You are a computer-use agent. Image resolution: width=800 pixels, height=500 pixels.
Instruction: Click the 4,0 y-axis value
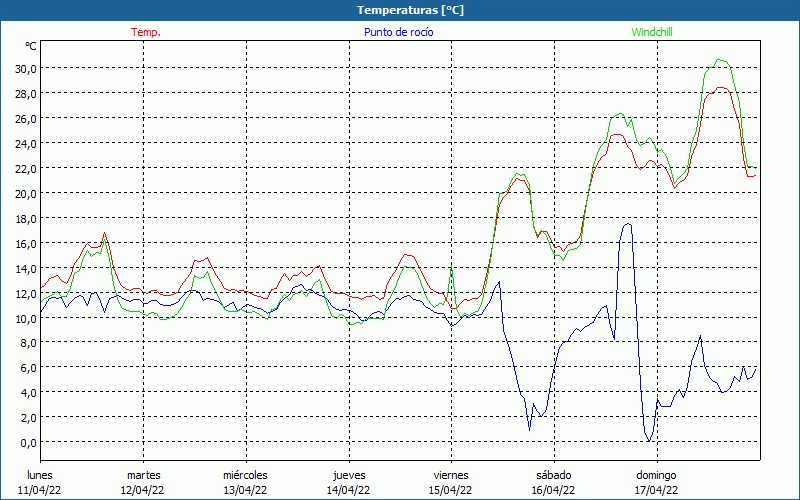pos(28,393)
